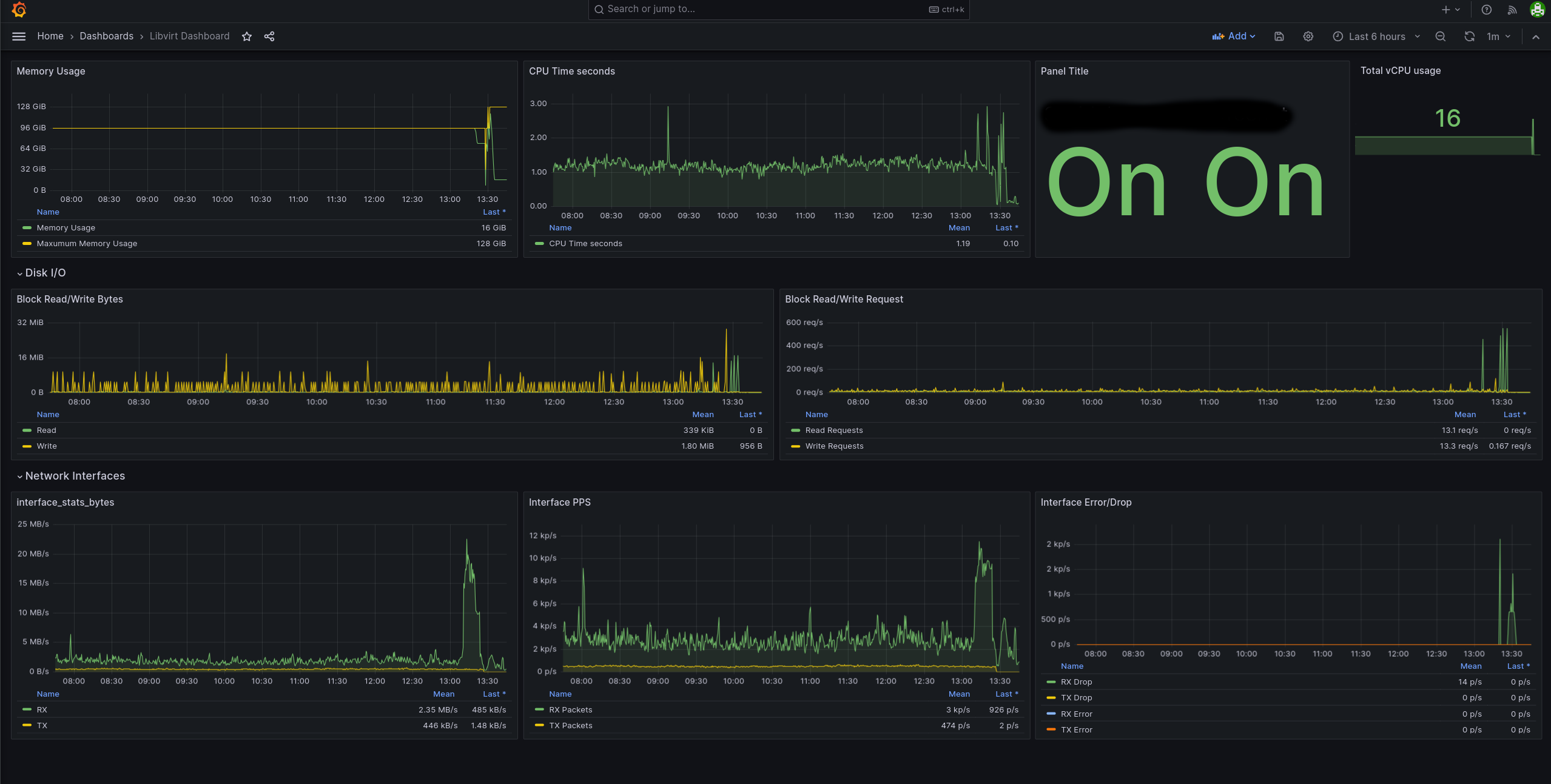Image resolution: width=1551 pixels, height=784 pixels.
Task: Go to Dashboards breadcrumb
Action: [106, 36]
